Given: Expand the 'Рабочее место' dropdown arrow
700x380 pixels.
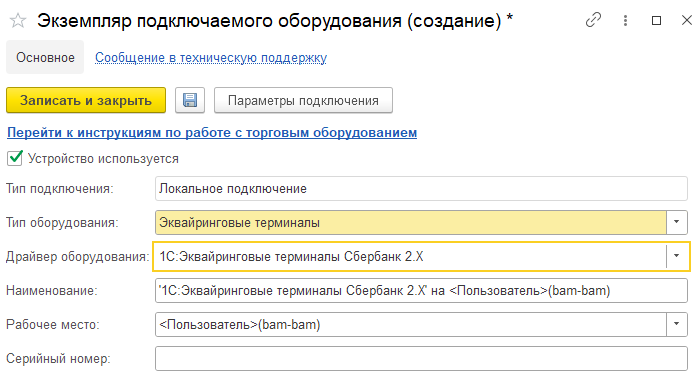Looking at the screenshot, I should click(677, 324).
